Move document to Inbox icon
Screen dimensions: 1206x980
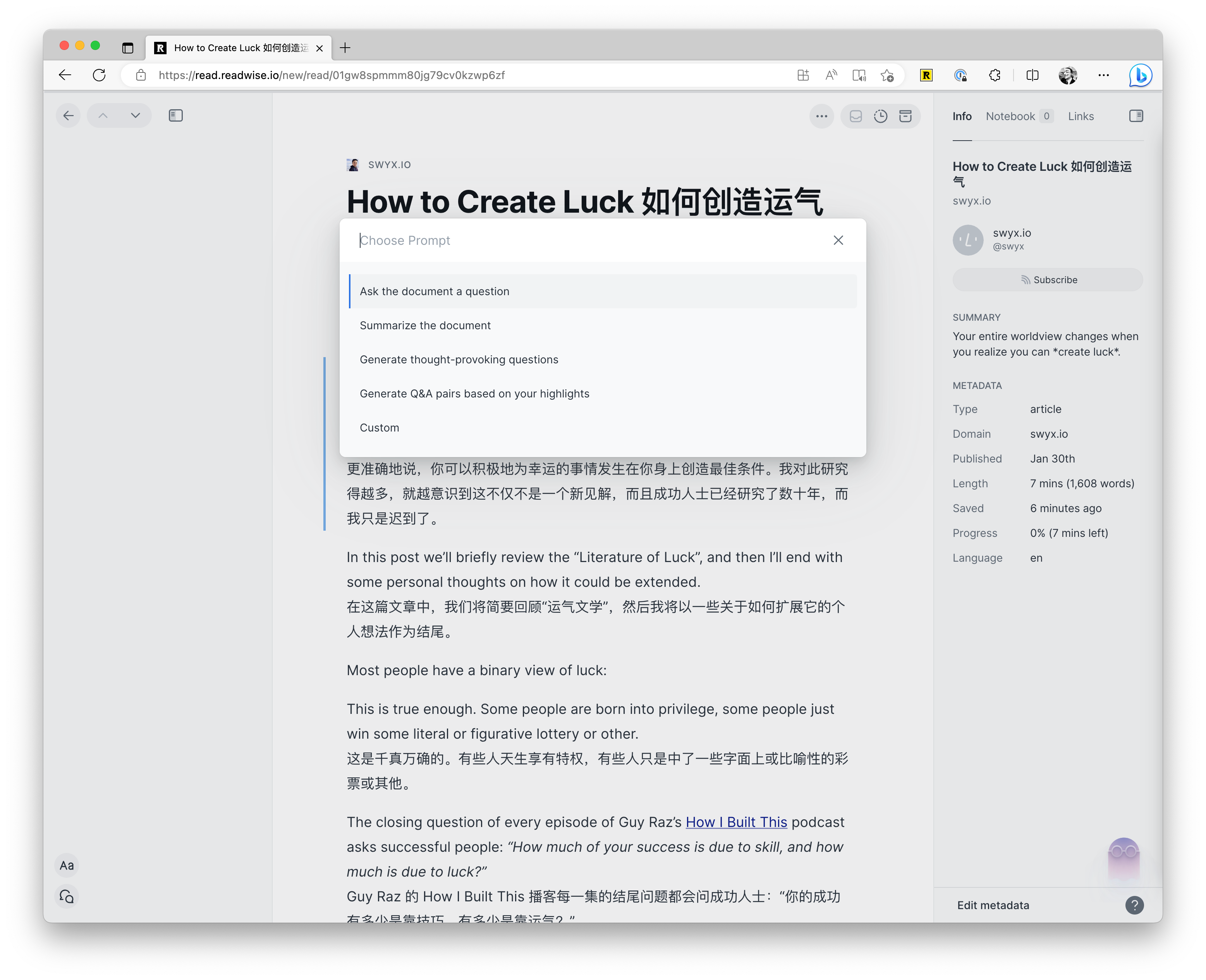point(856,116)
